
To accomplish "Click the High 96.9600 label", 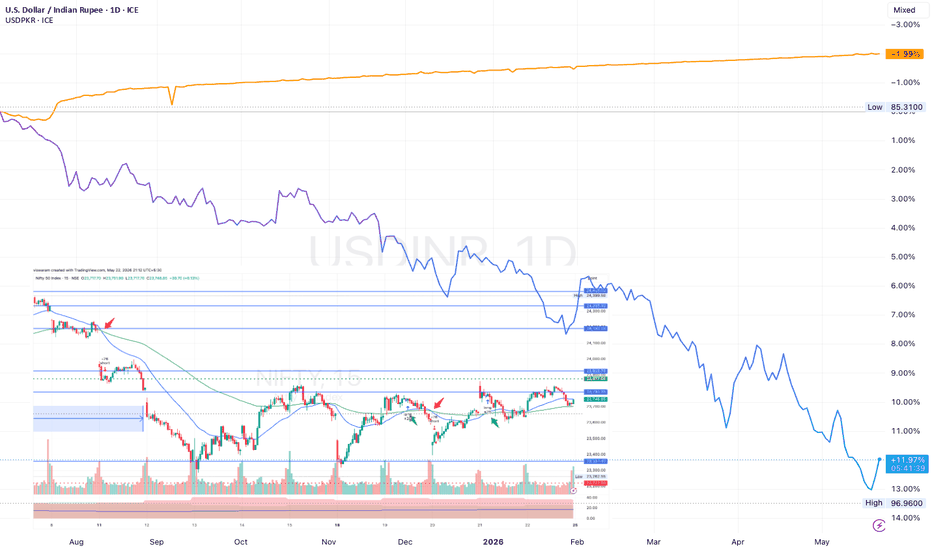I will click(x=895, y=503).
